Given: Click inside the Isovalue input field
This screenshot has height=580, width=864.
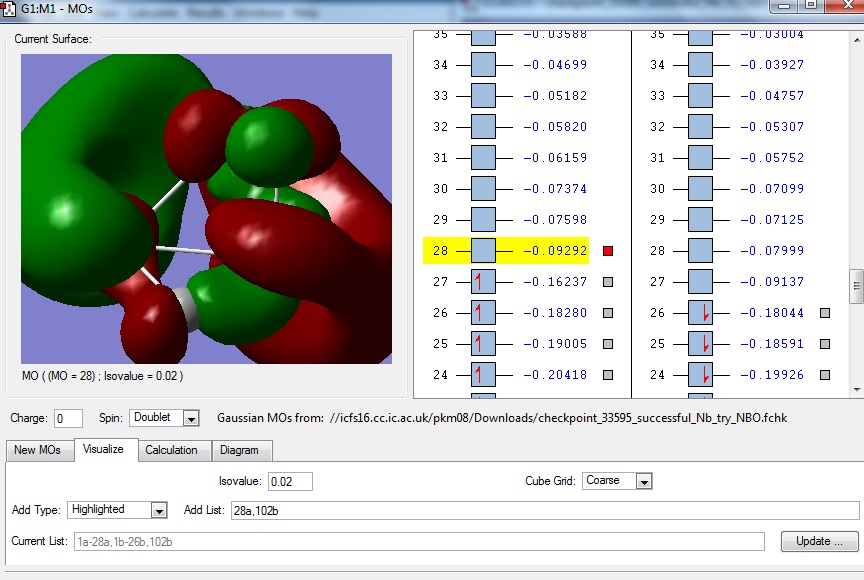Looking at the screenshot, I should pyautogui.click(x=290, y=481).
